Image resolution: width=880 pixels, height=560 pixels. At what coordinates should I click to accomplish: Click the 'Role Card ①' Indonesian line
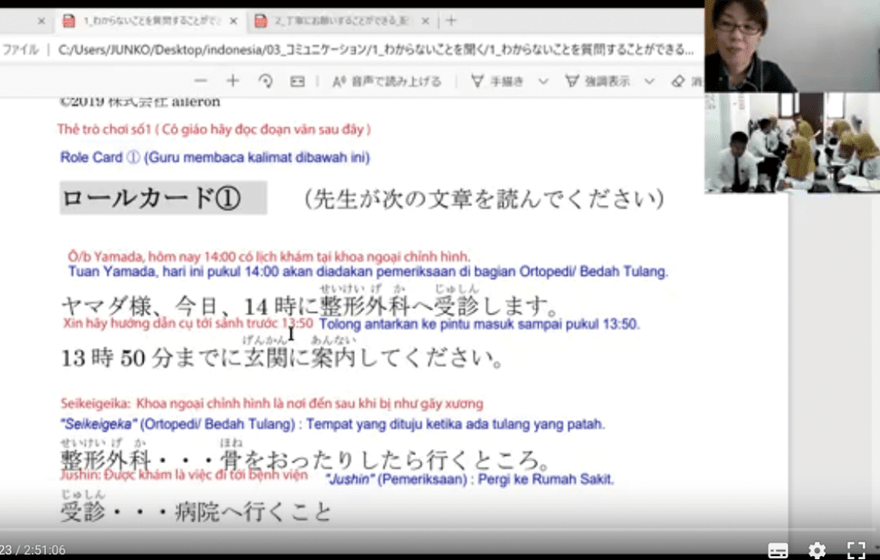[x=215, y=157]
